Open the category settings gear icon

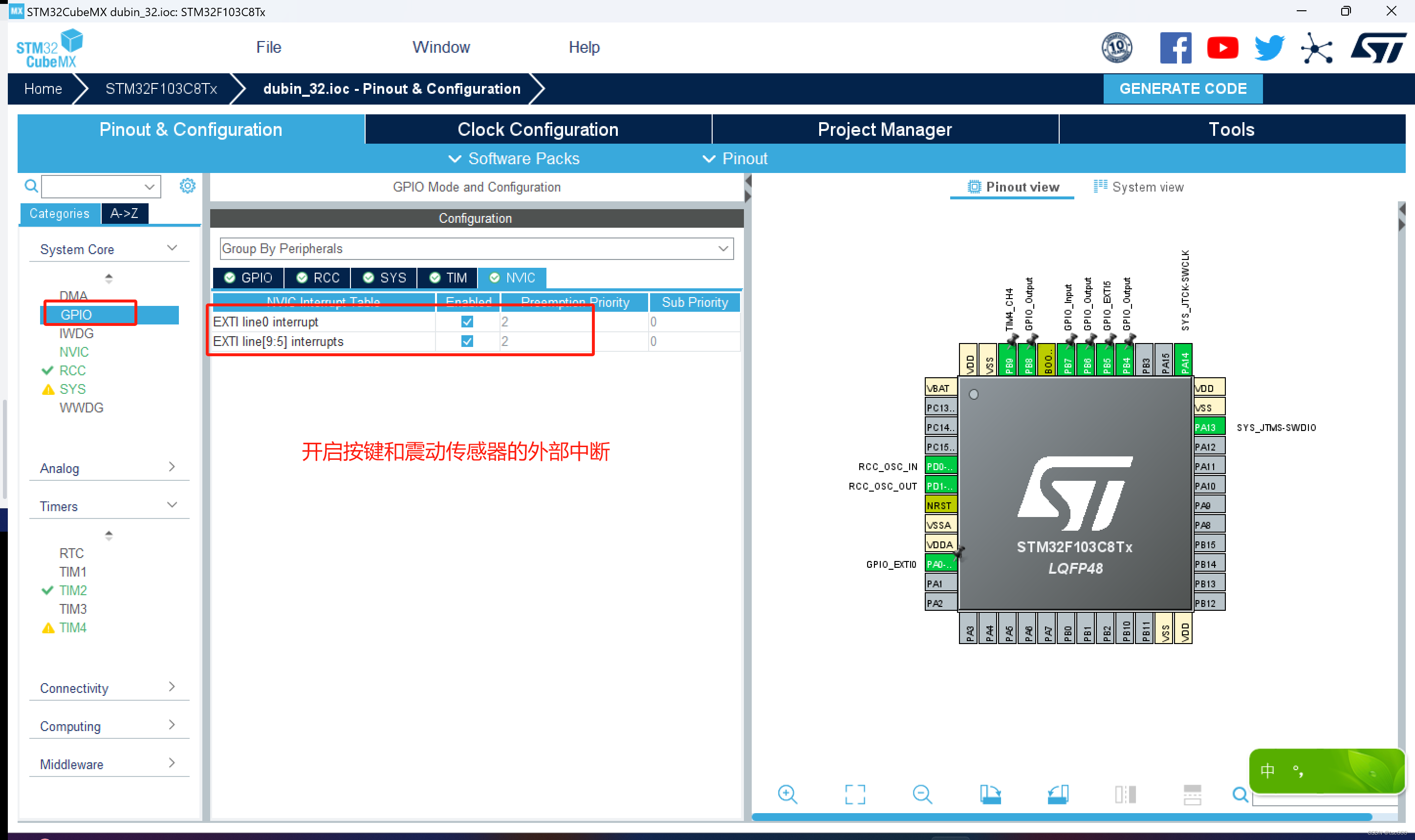coord(187,186)
